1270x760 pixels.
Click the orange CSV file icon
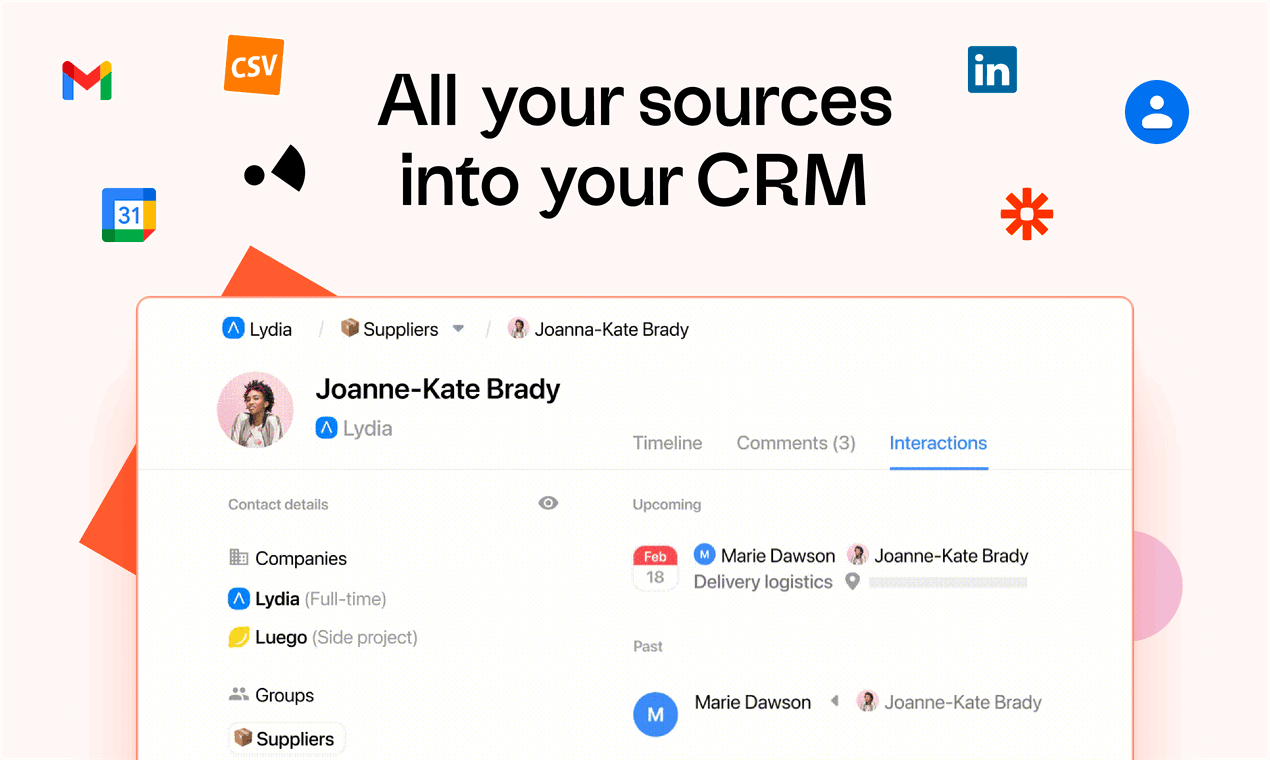click(254, 65)
